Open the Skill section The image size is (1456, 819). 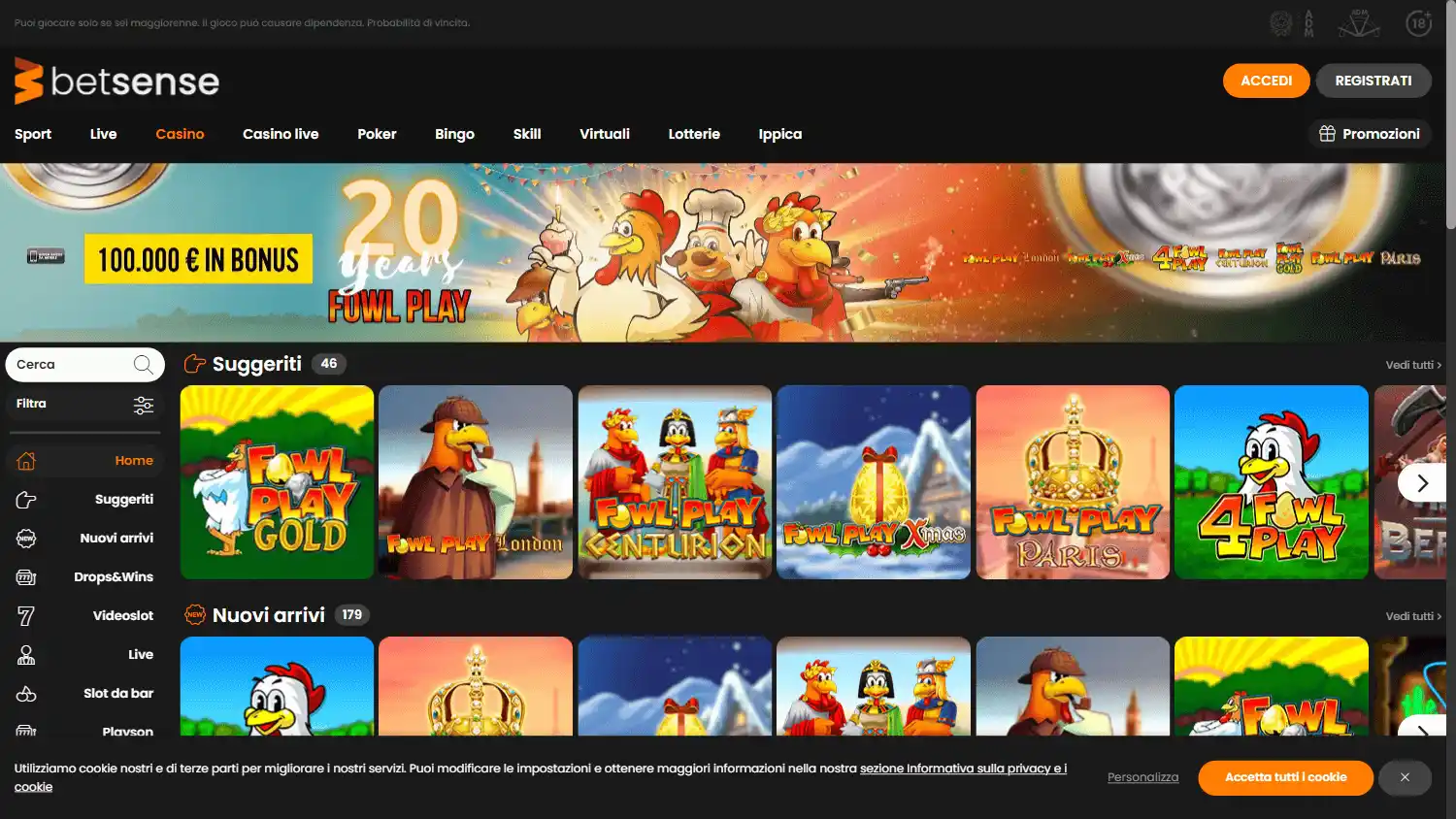point(527,134)
